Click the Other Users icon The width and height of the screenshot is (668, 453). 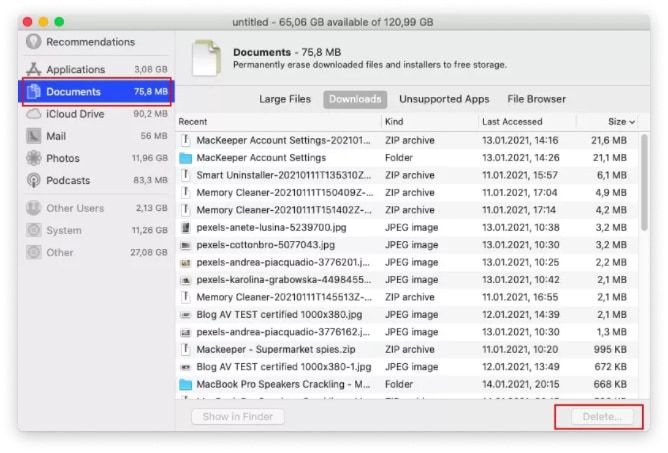34,208
